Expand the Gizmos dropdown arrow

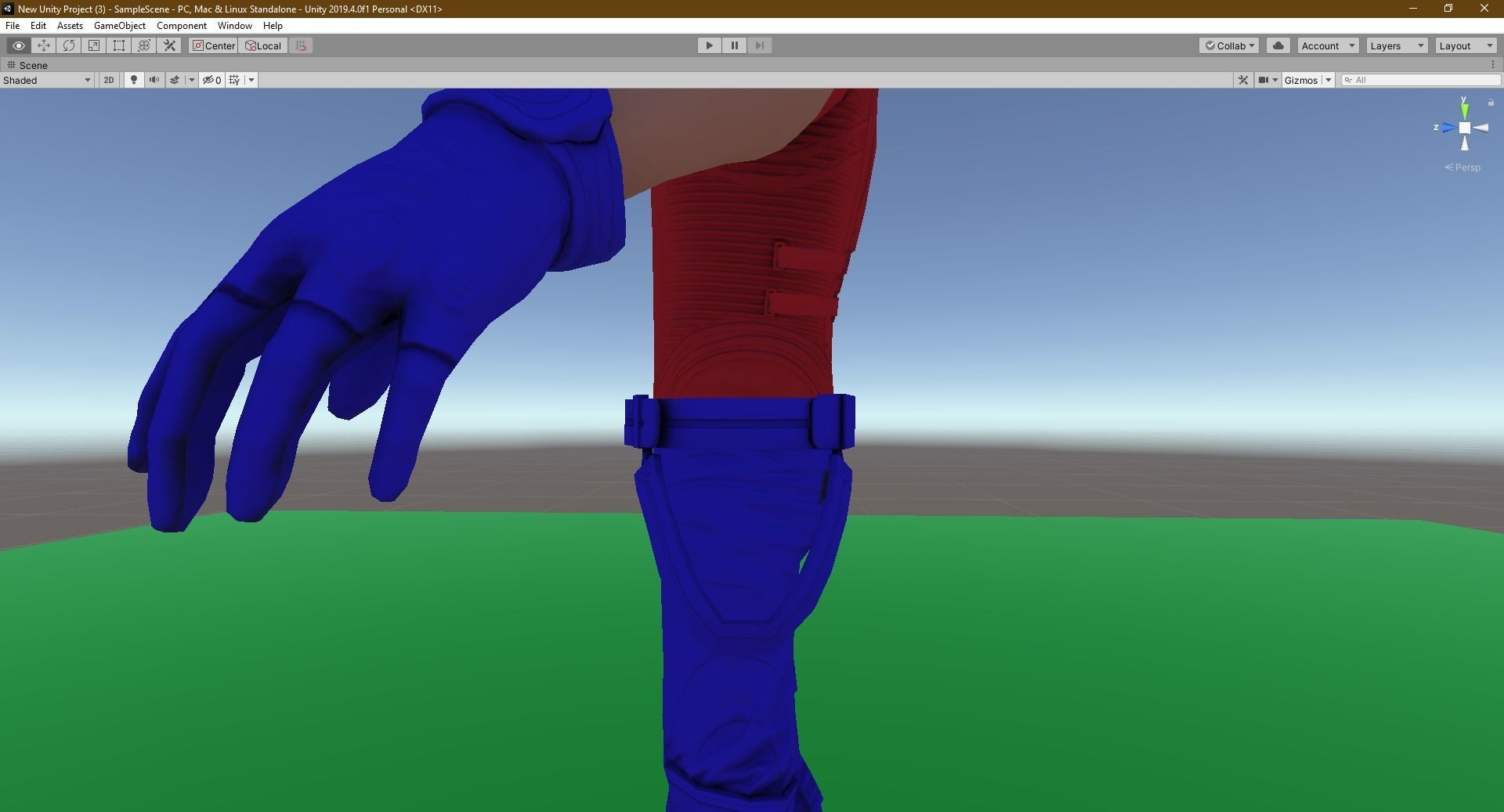tap(1329, 80)
